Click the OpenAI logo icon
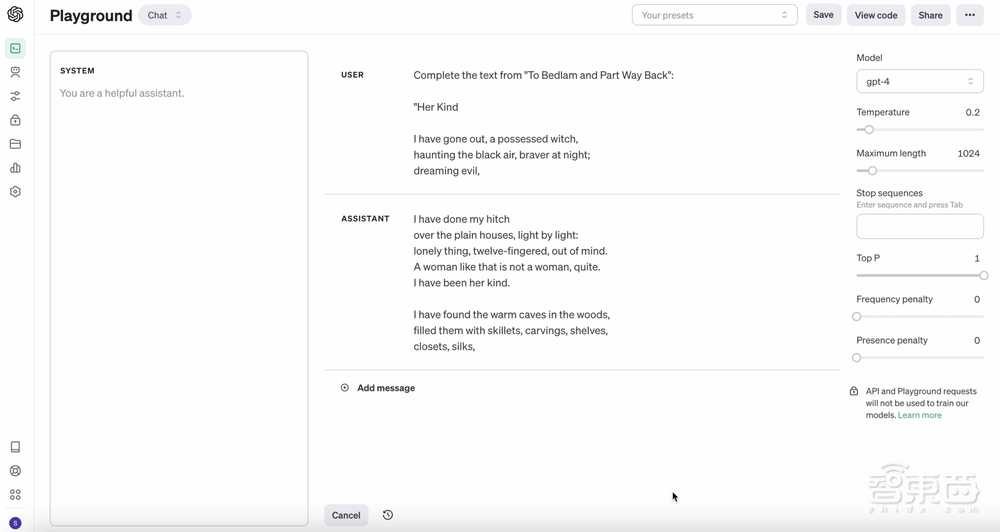 (15, 15)
